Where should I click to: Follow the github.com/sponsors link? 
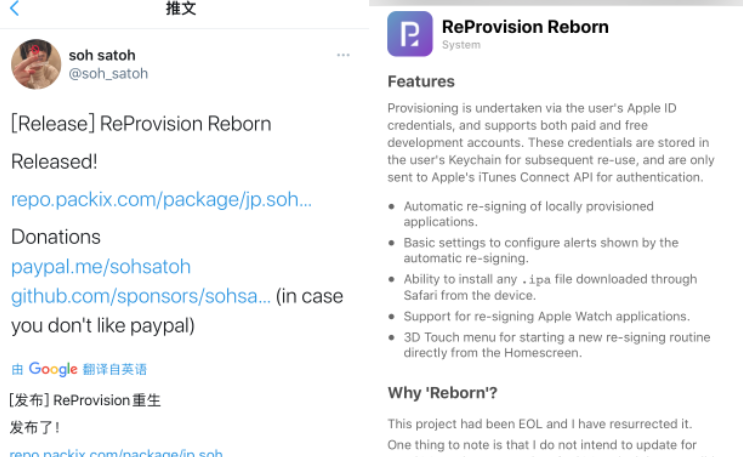[x=141, y=296]
